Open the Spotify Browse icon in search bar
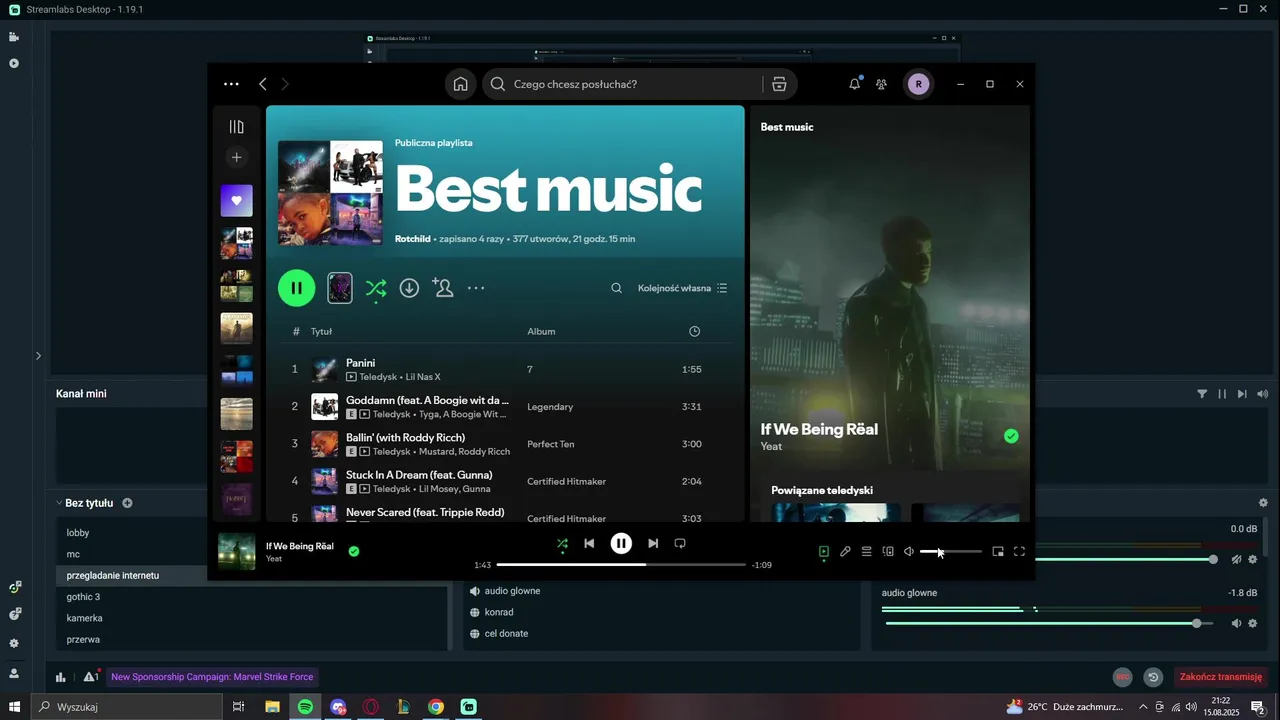The image size is (1280, 720). 779,84
